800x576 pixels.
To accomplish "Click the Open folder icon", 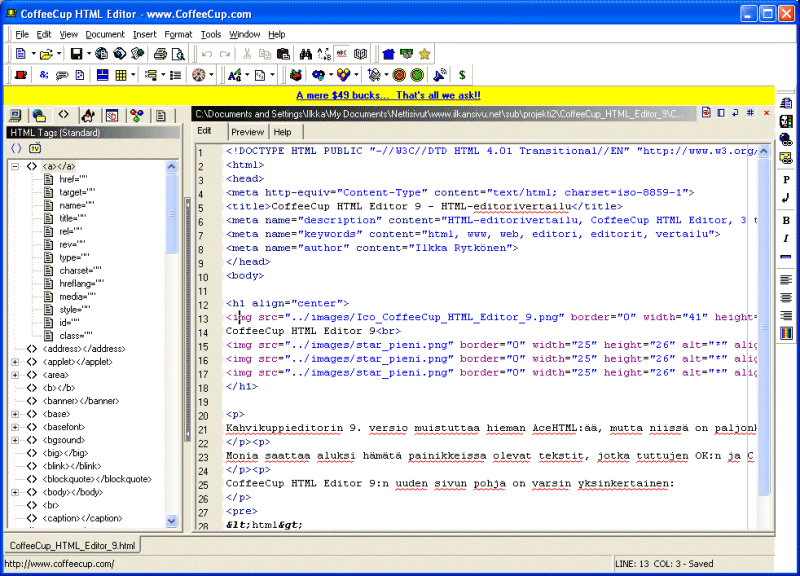I will click(x=46, y=54).
